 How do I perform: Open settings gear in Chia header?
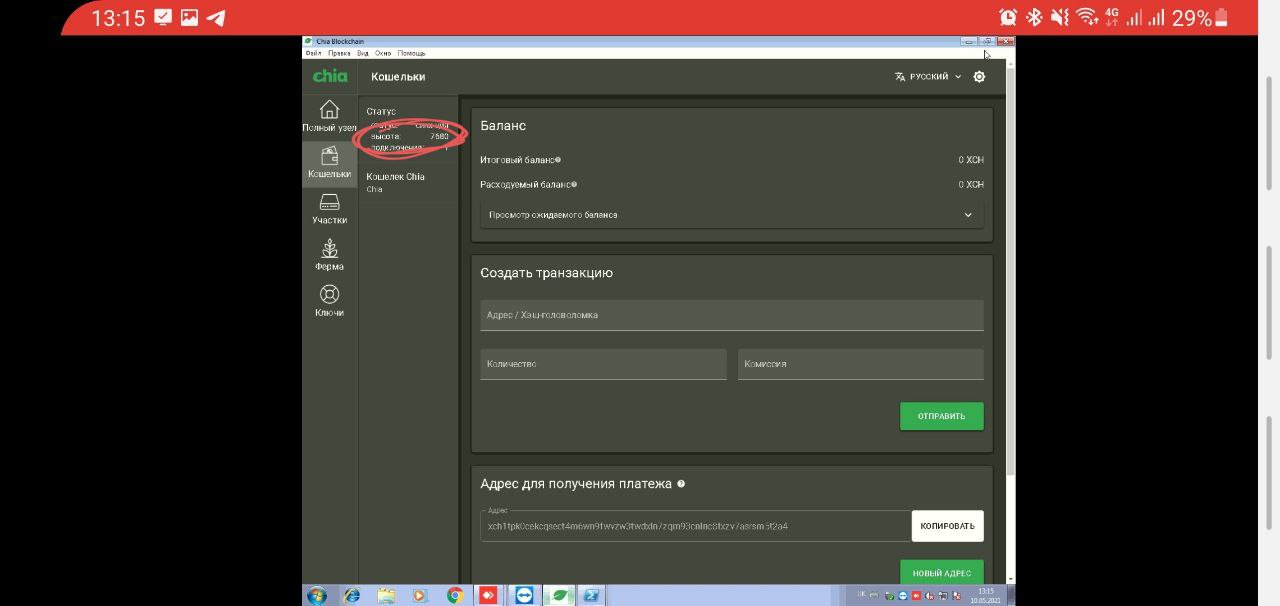(x=979, y=76)
